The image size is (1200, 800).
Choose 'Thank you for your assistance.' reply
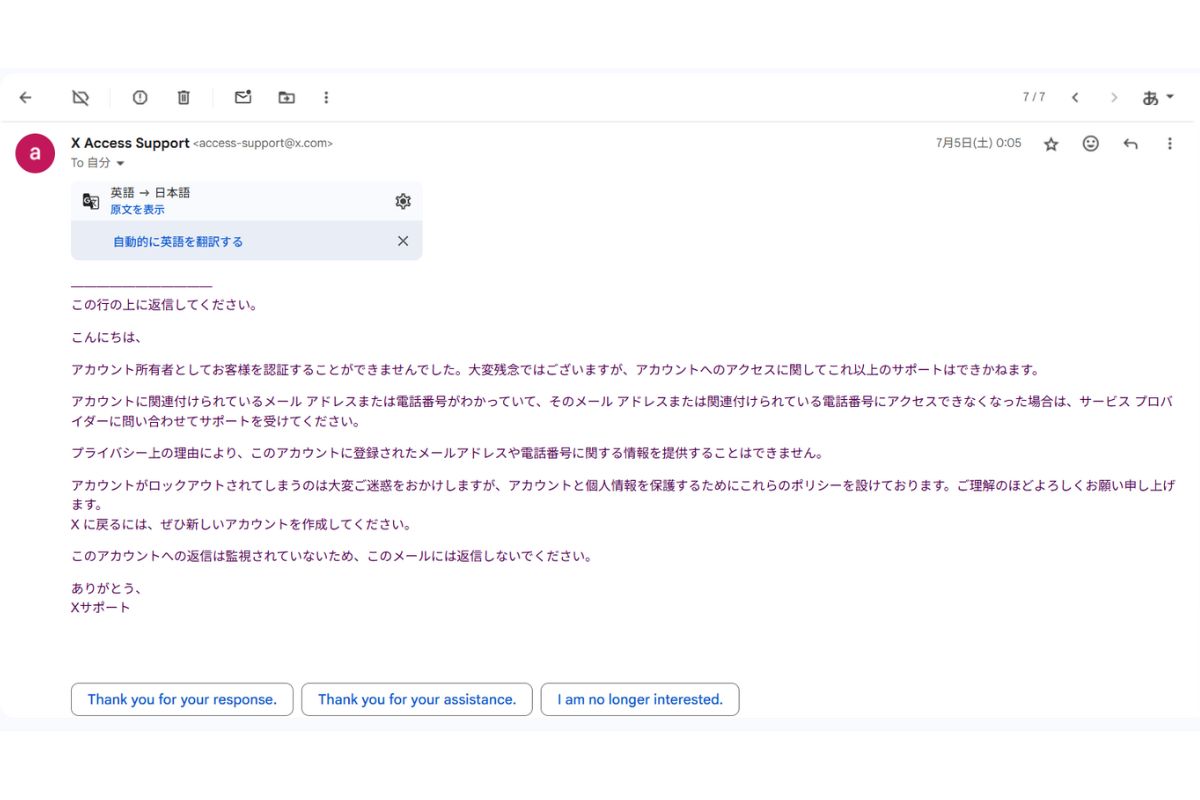tap(417, 699)
